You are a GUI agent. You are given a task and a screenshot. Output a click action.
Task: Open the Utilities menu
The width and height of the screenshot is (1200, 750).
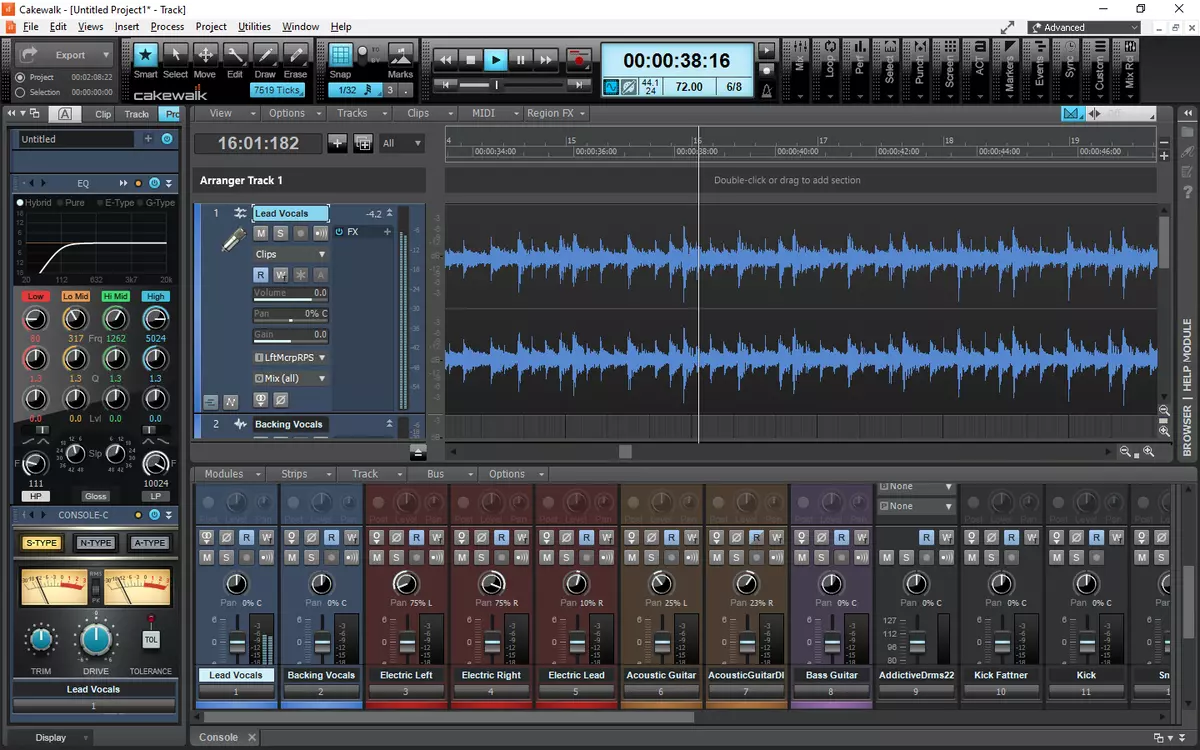254,27
